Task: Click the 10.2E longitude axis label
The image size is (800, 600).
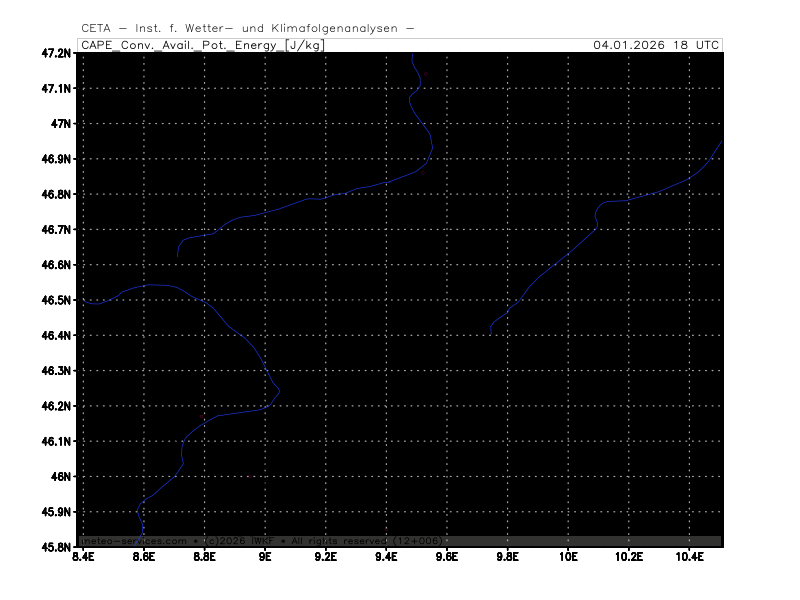Action: [628, 557]
